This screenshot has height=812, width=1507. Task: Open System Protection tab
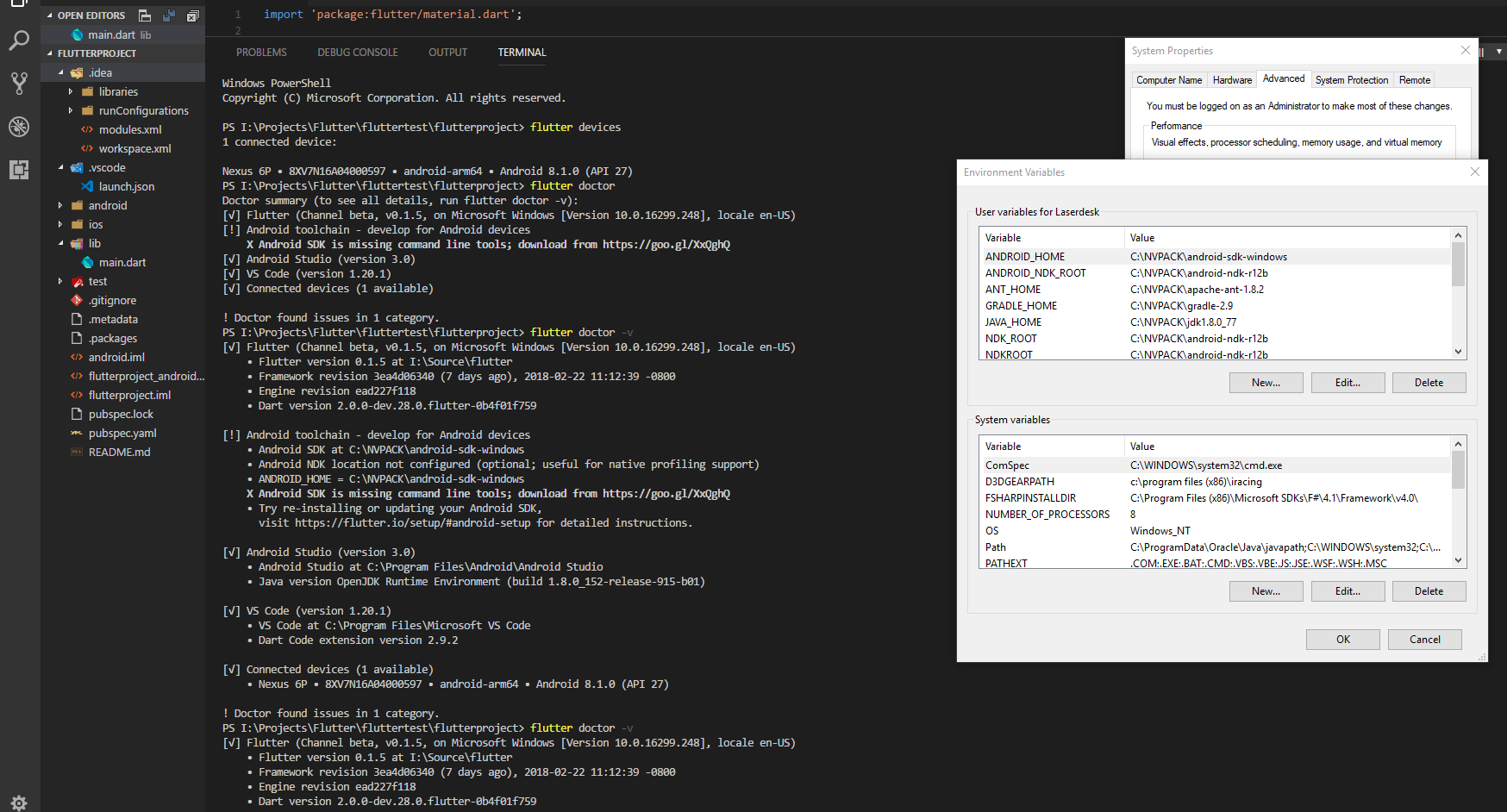point(1352,80)
